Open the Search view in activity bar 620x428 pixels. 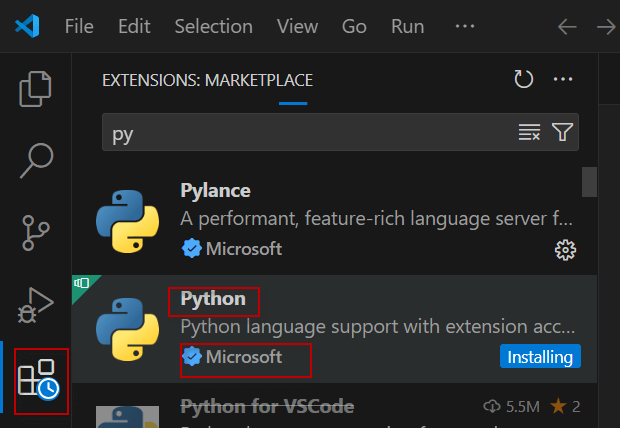pos(36,158)
